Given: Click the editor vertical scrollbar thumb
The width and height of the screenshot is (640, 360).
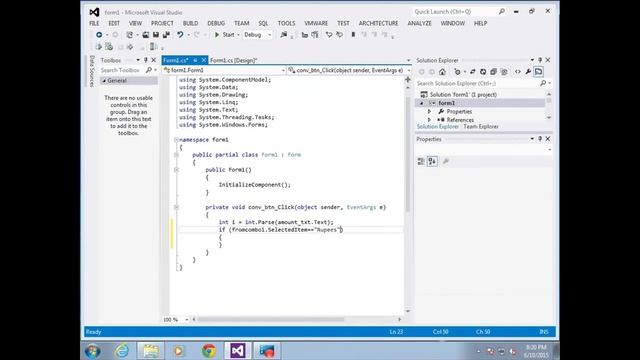Looking at the screenshot, I should [407, 155].
